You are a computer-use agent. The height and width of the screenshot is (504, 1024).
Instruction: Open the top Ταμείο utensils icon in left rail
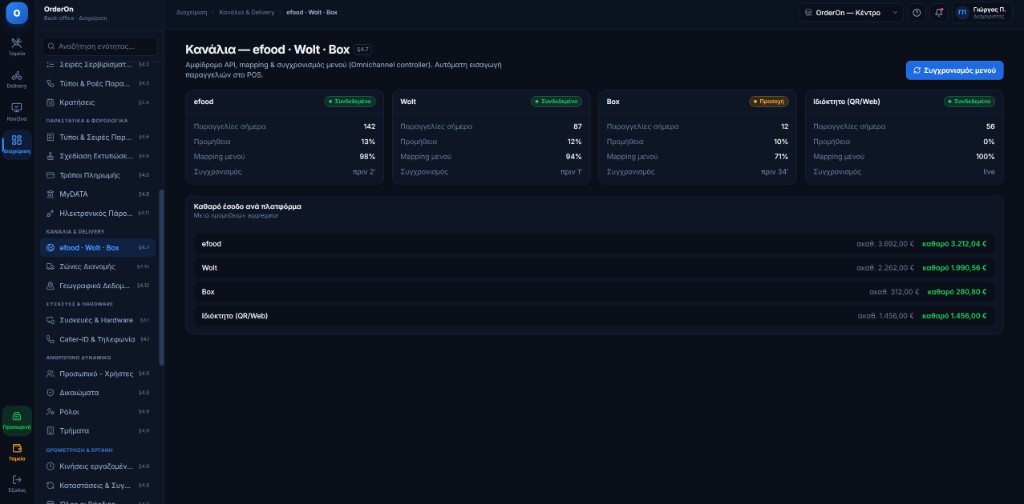coord(17,43)
